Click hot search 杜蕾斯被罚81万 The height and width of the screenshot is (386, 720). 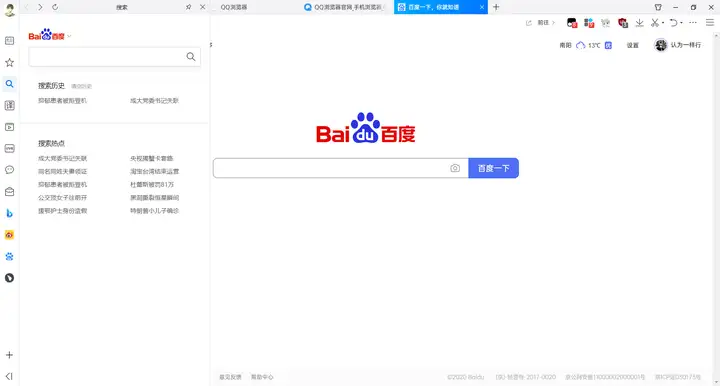pos(152,185)
